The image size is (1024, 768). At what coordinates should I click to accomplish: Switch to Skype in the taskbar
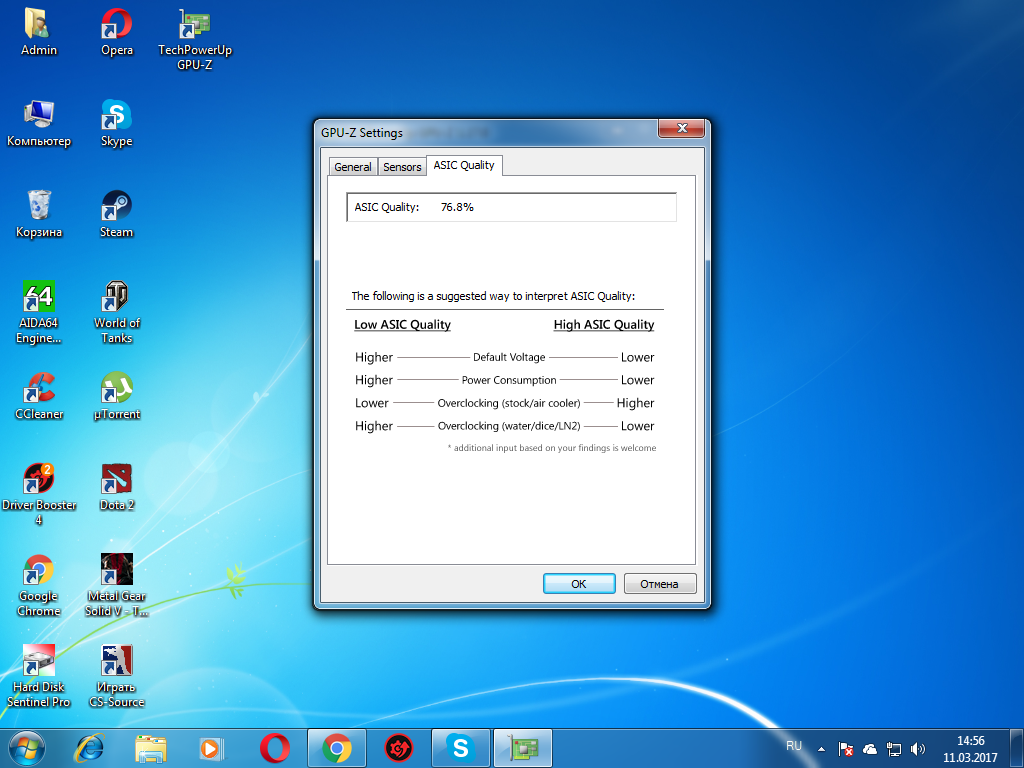(x=460, y=748)
